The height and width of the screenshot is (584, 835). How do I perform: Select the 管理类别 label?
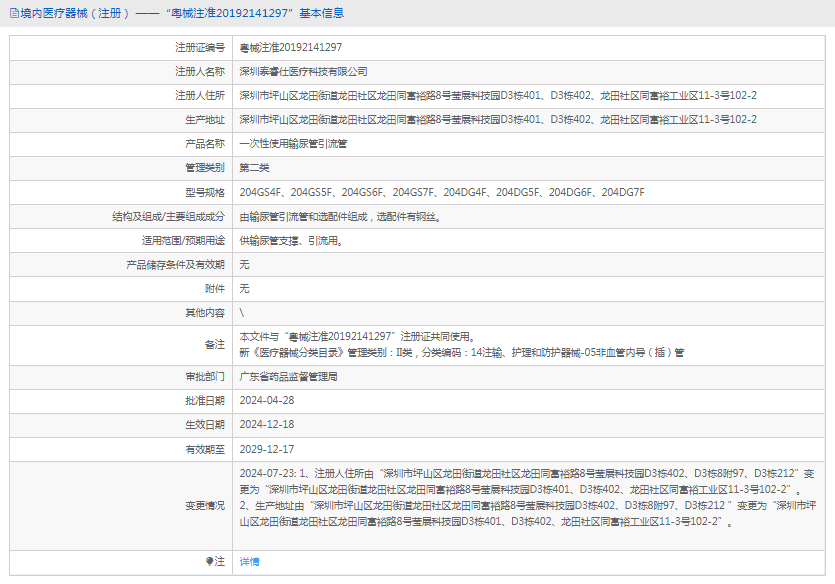point(205,168)
